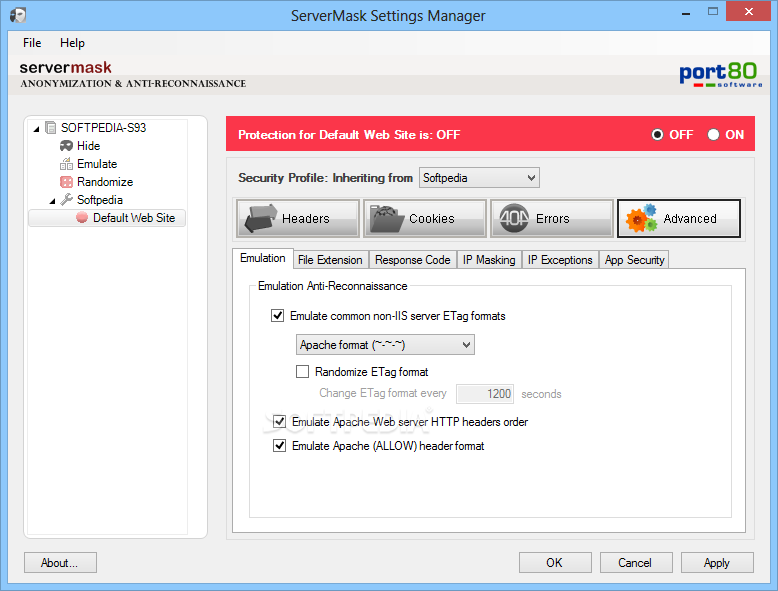Click the port80 software logo
The image size is (778, 591).
[x=720, y=74]
